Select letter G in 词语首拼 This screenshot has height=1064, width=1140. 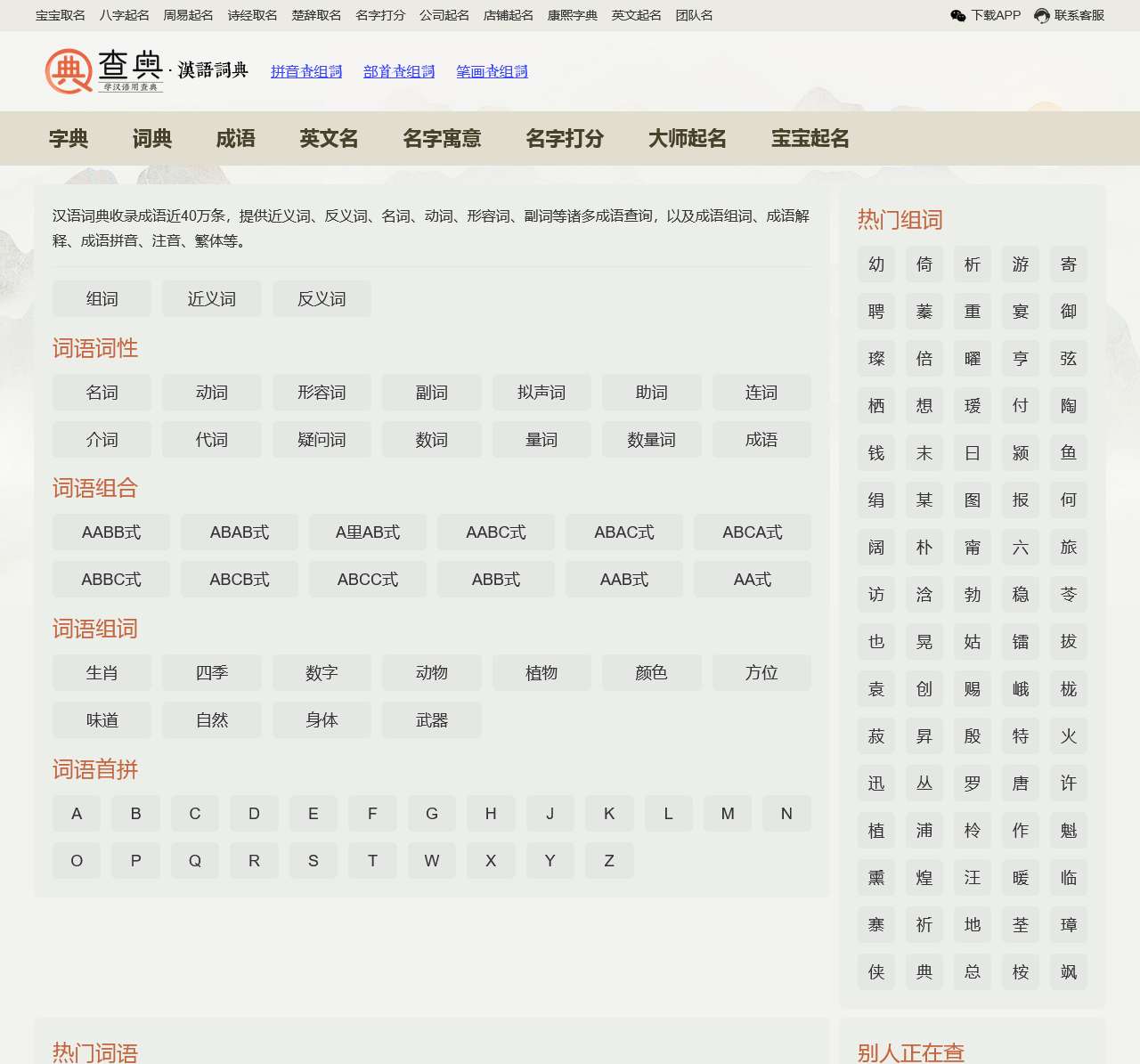click(x=431, y=814)
